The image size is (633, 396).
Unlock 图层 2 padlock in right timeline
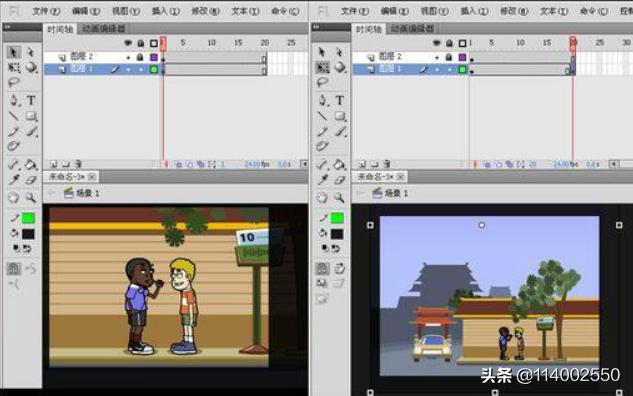point(449,57)
